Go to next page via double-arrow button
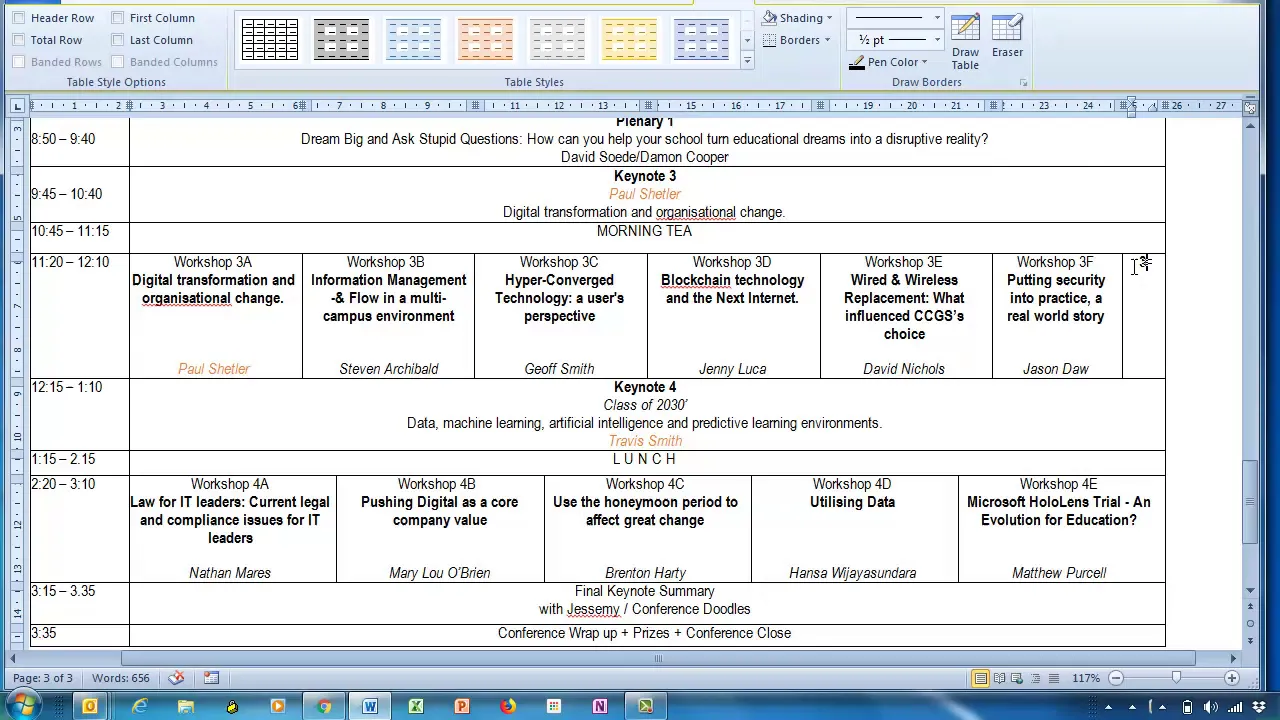Screen dimensions: 1280x720 [x=1250, y=639]
